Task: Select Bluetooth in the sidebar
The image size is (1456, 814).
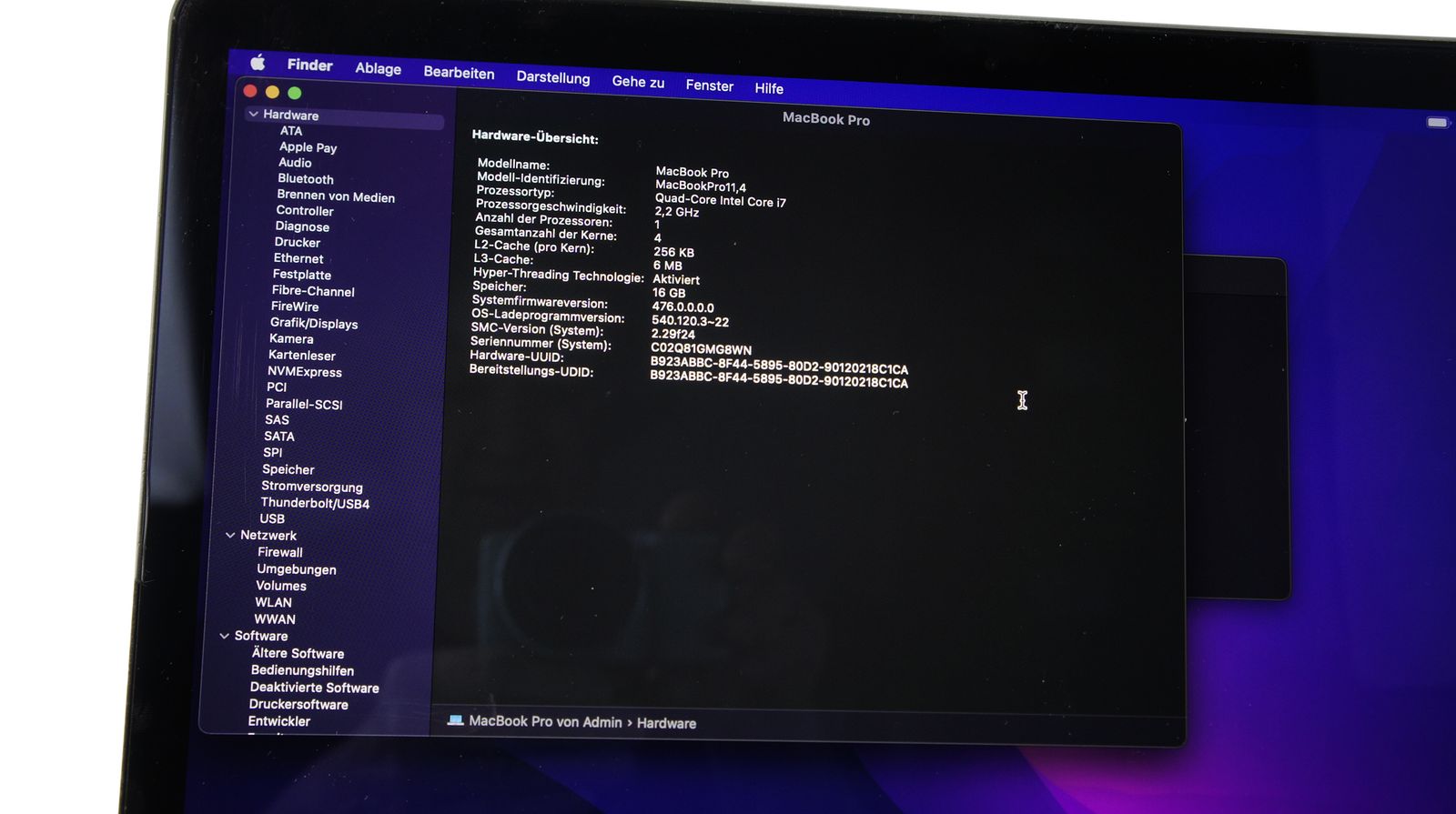Action: click(305, 179)
